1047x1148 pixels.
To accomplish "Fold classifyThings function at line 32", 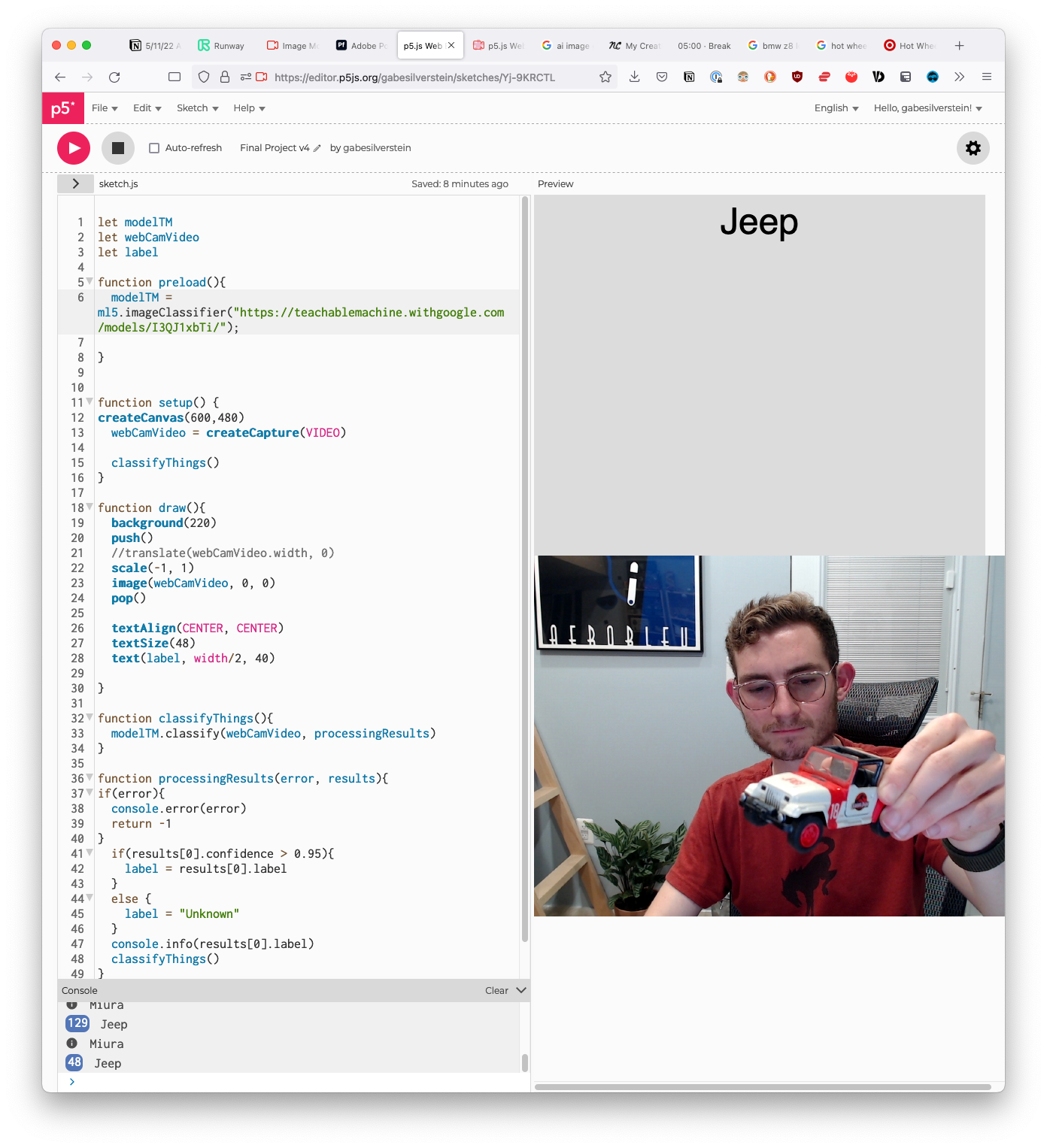I will tap(90, 717).
